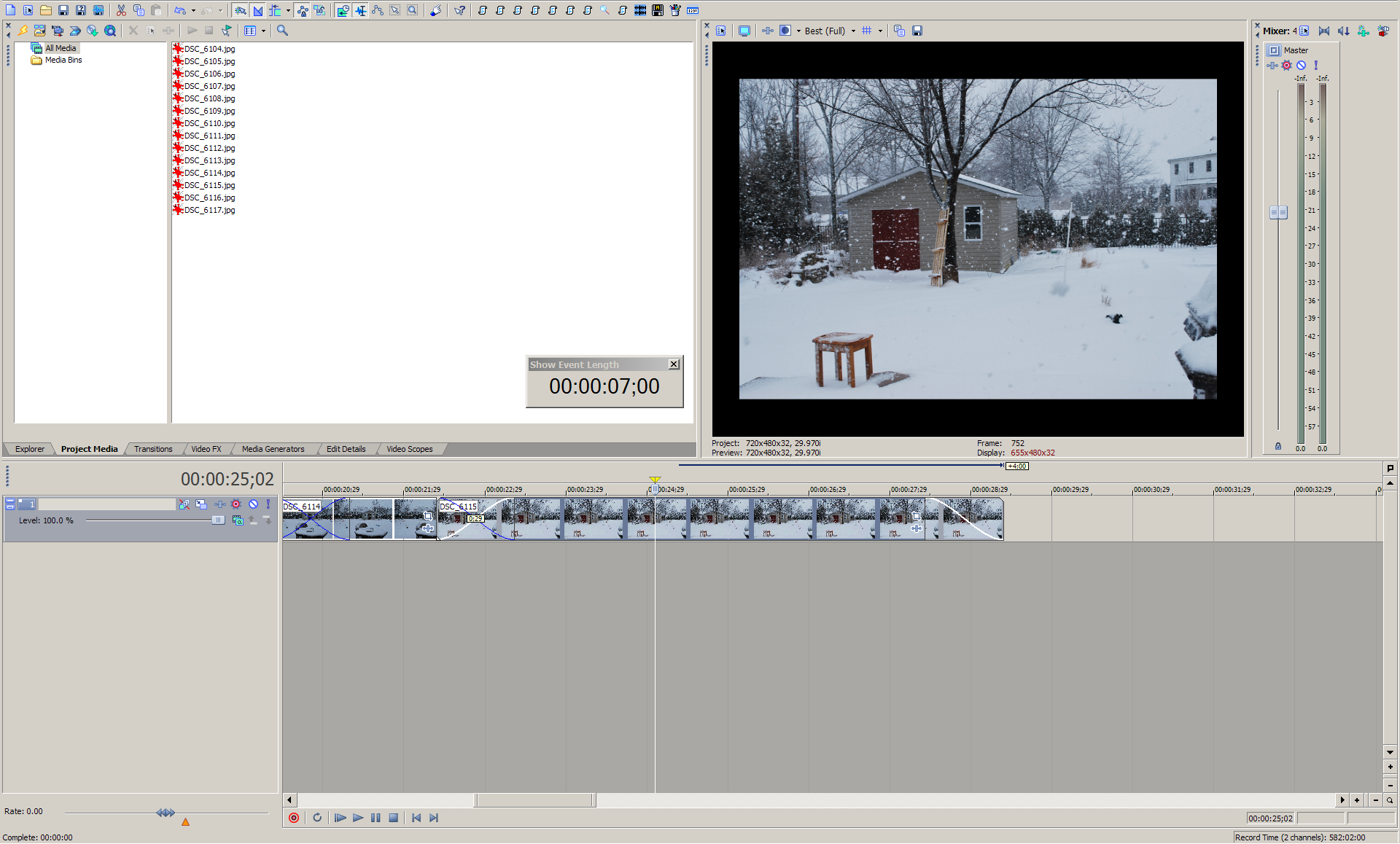1400x844 pixels.
Task: Toggle Lock Envelopes to Events
Action: pyautogui.click(x=302, y=10)
